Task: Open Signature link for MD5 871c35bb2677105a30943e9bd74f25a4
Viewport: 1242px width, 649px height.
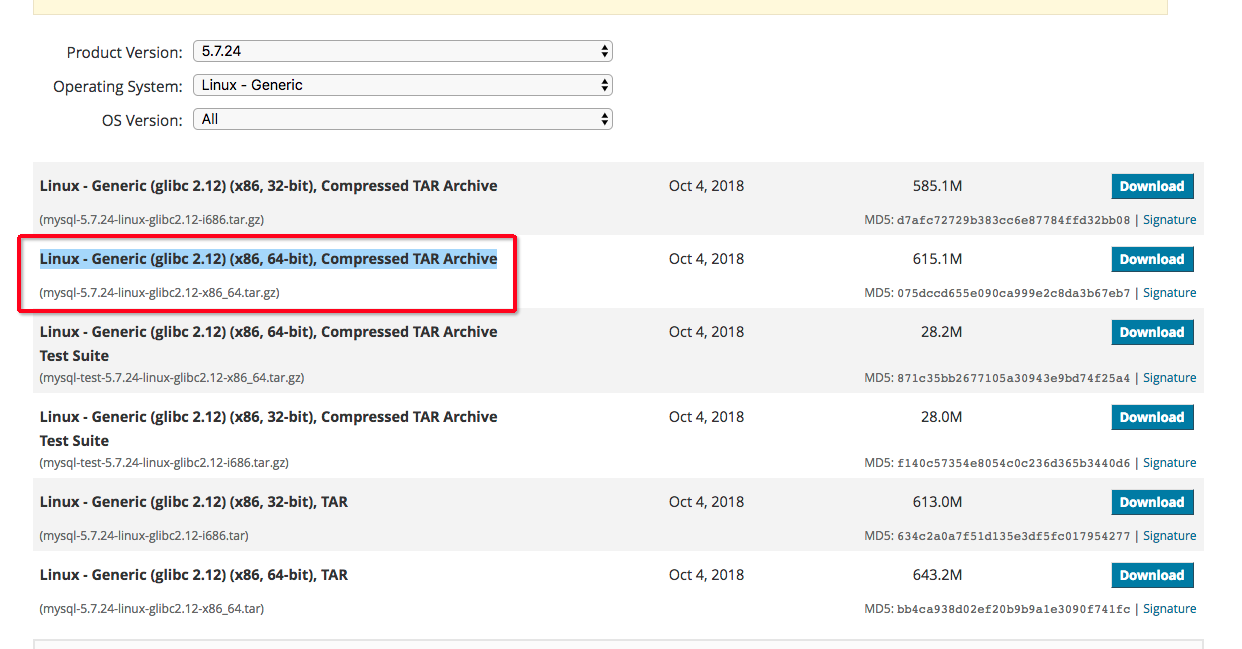Action: (1169, 378)
